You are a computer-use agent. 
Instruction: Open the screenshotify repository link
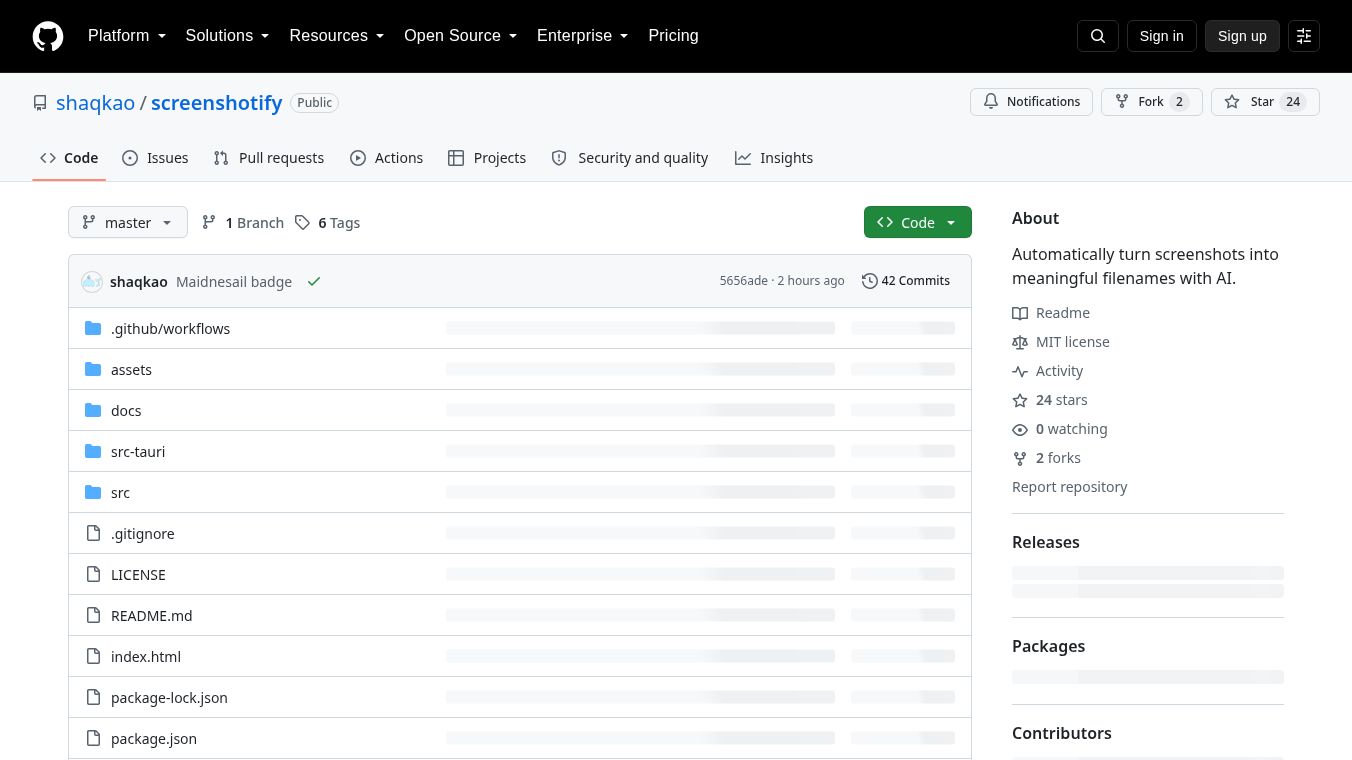tap(217, 103)
